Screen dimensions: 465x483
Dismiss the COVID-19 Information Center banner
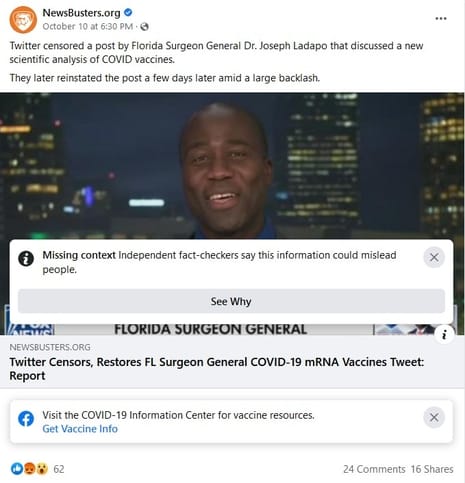[434, 417]
